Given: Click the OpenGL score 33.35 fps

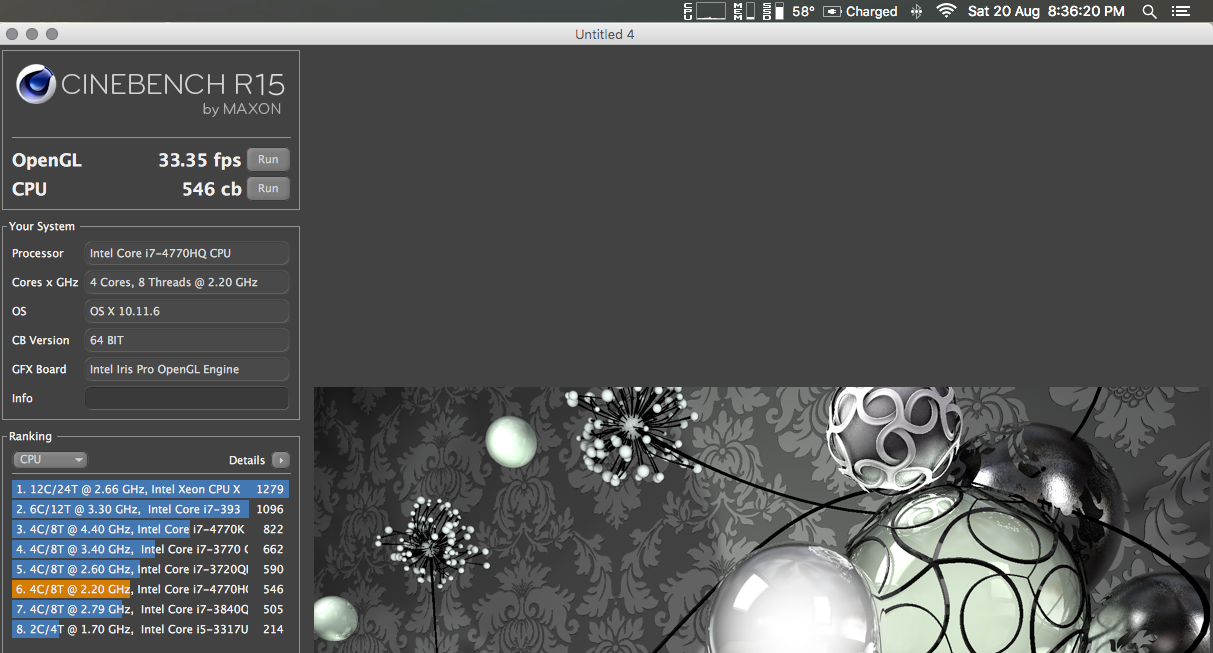Looking at the screenshot, I should [200, 160].
